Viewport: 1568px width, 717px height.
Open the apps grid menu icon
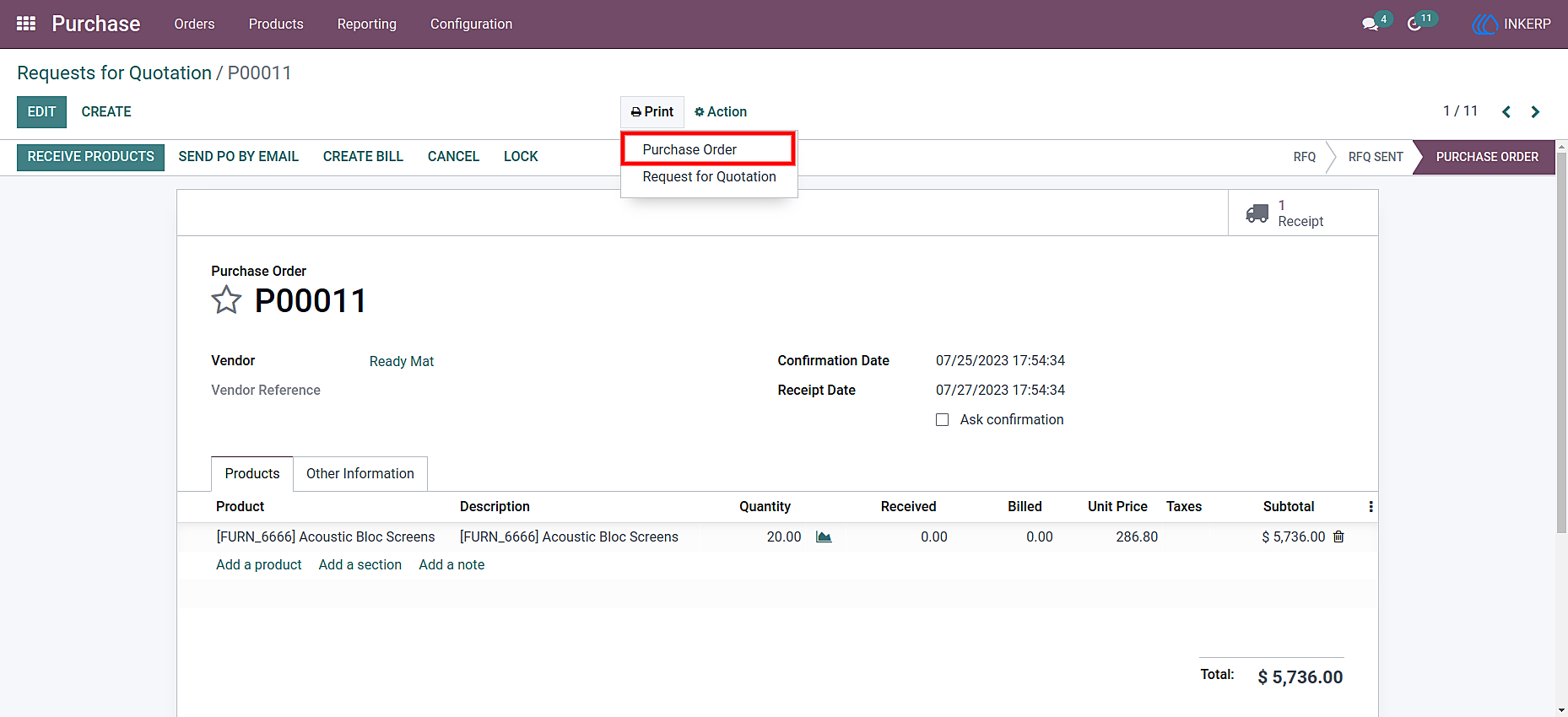(x=26, y=24)
